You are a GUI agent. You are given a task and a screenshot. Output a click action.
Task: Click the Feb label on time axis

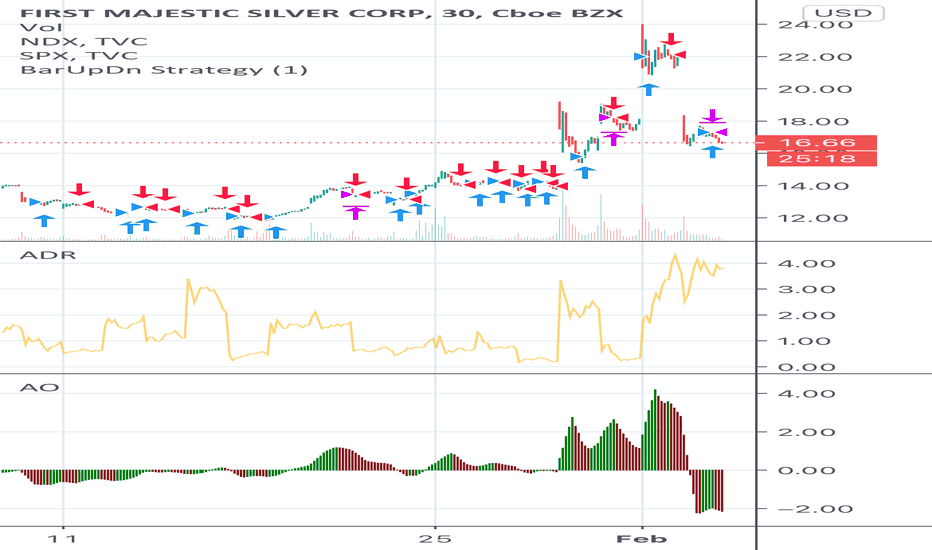pyautogui.click(x=641, y=539)
